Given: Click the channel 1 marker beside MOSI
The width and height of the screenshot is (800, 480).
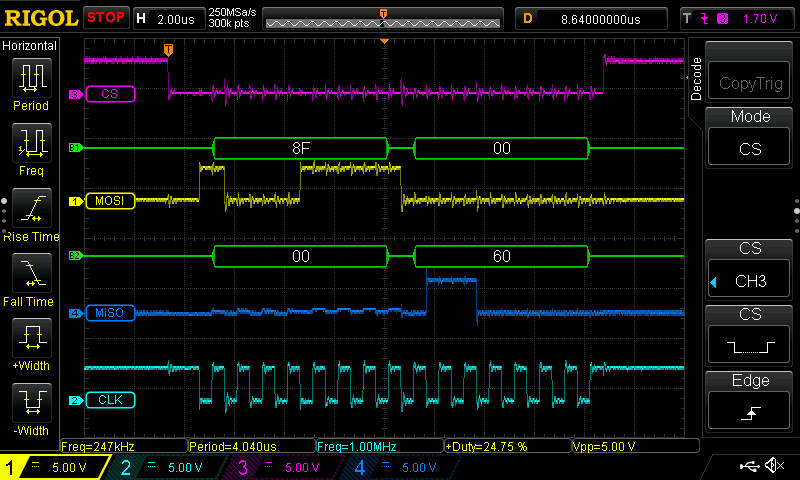Looking at the screenshot, I should pyautogui.click(x=76, y=201).
